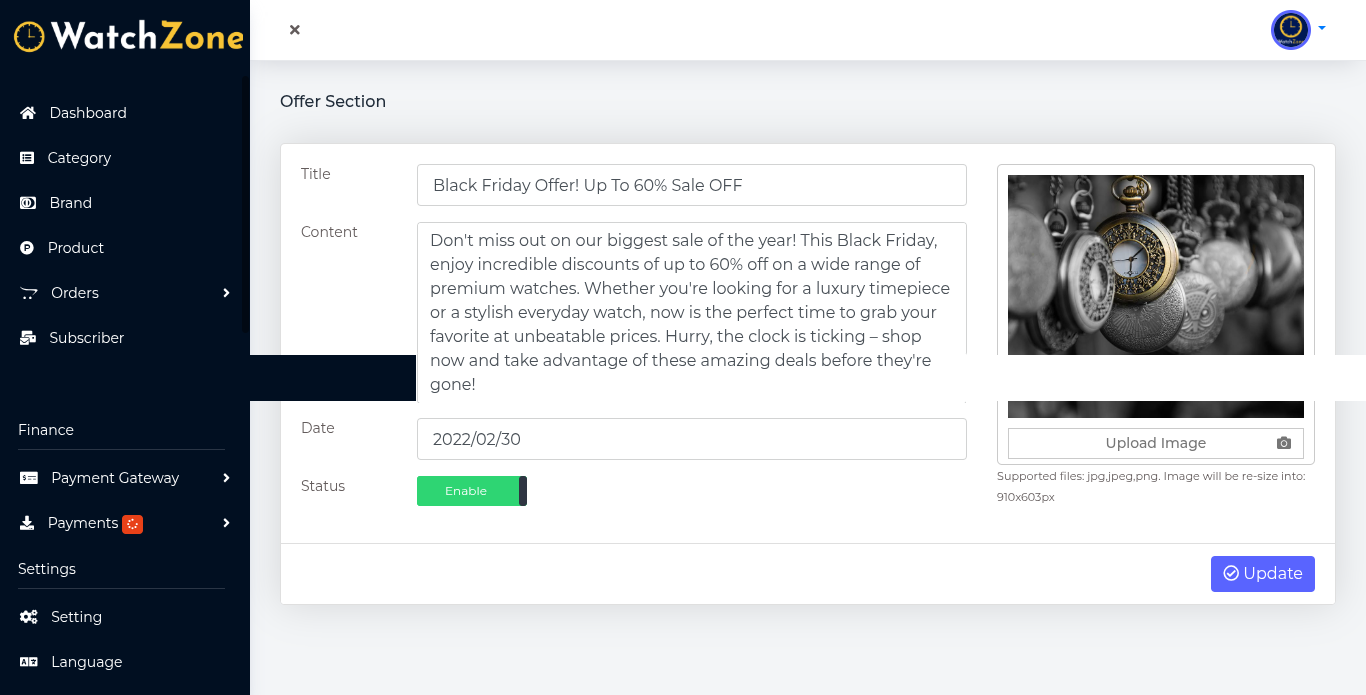The height and width of the screenshot is (695, 1366).
Task: Click the Subscriber icon in sidebar
Action: [28, 338]
